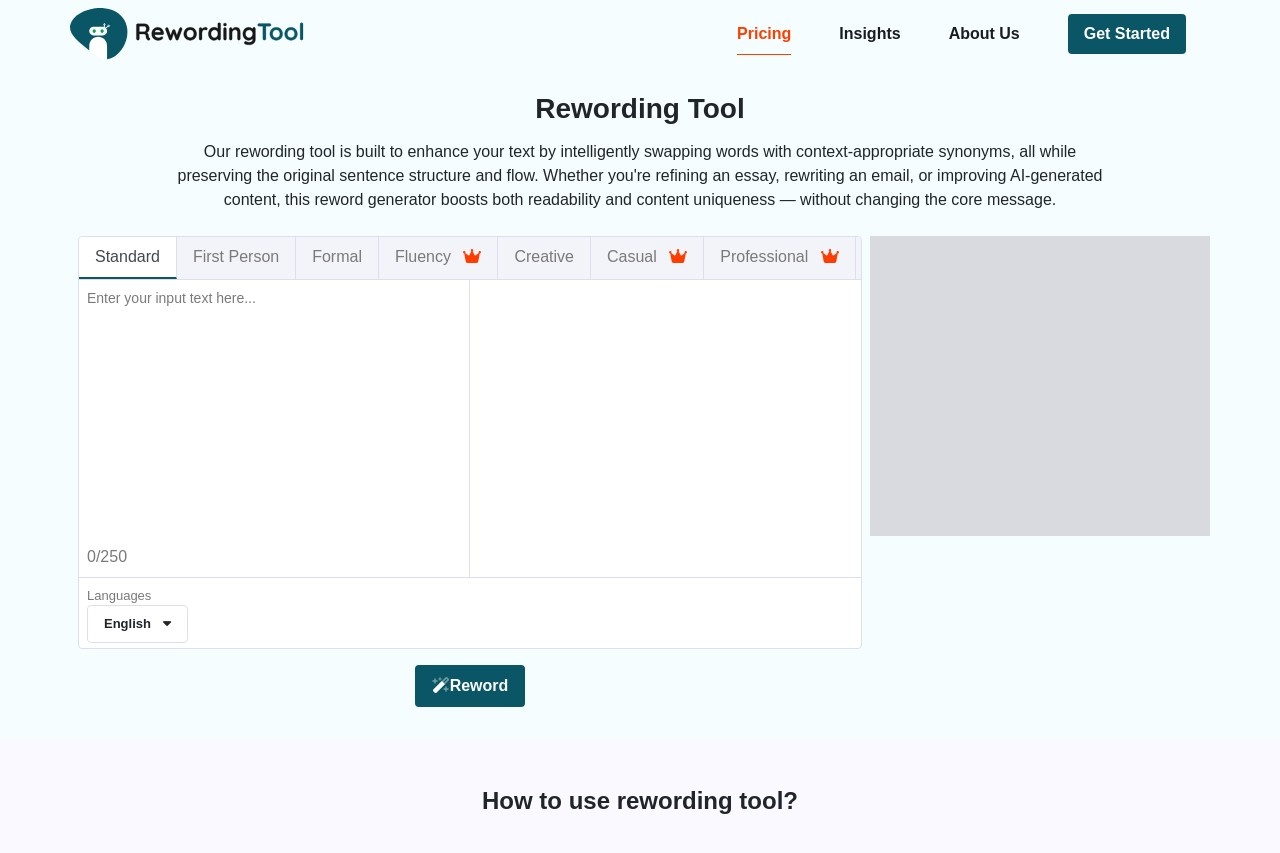Switch to the Casual tab

click(x=647, y=257)
